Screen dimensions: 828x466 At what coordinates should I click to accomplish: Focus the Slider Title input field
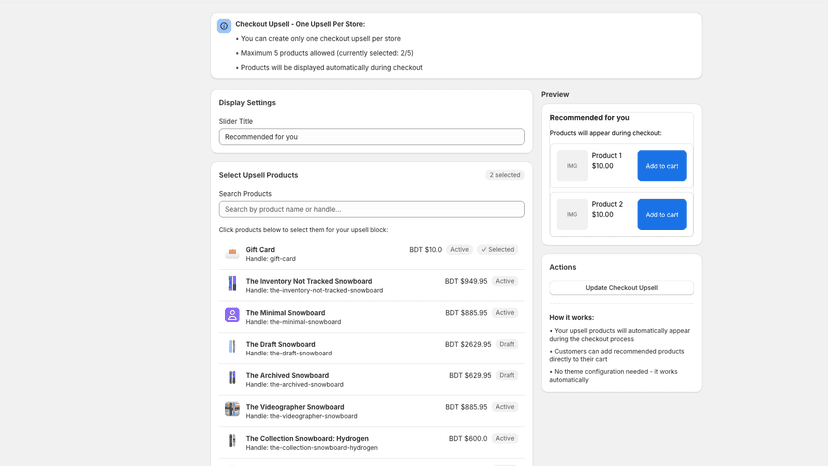click(x=371, y=137)
